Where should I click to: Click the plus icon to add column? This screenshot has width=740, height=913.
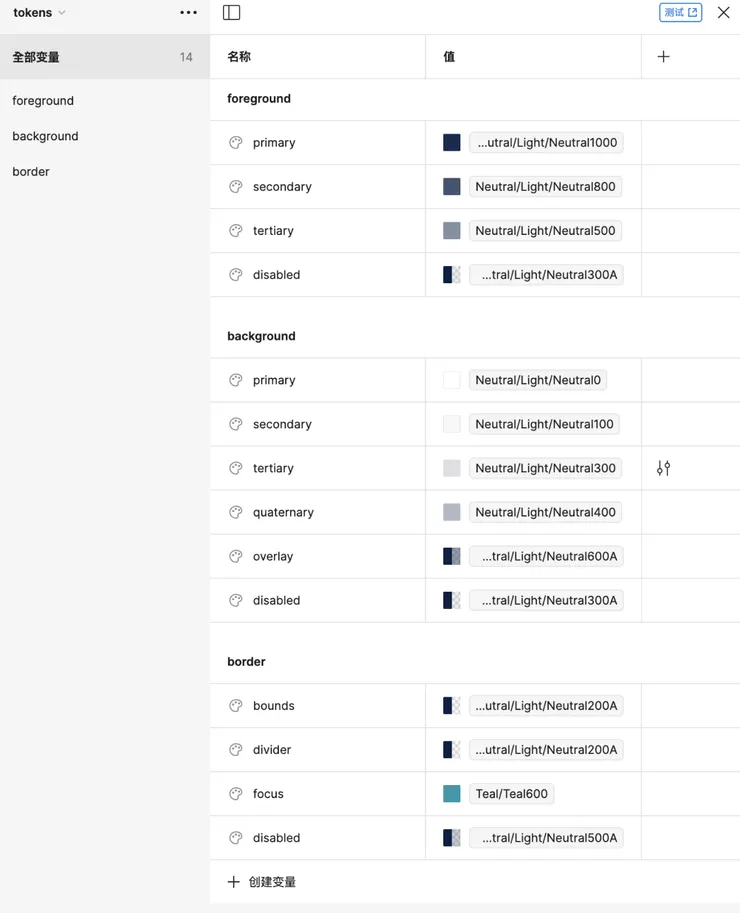click(x=663, y=57)
